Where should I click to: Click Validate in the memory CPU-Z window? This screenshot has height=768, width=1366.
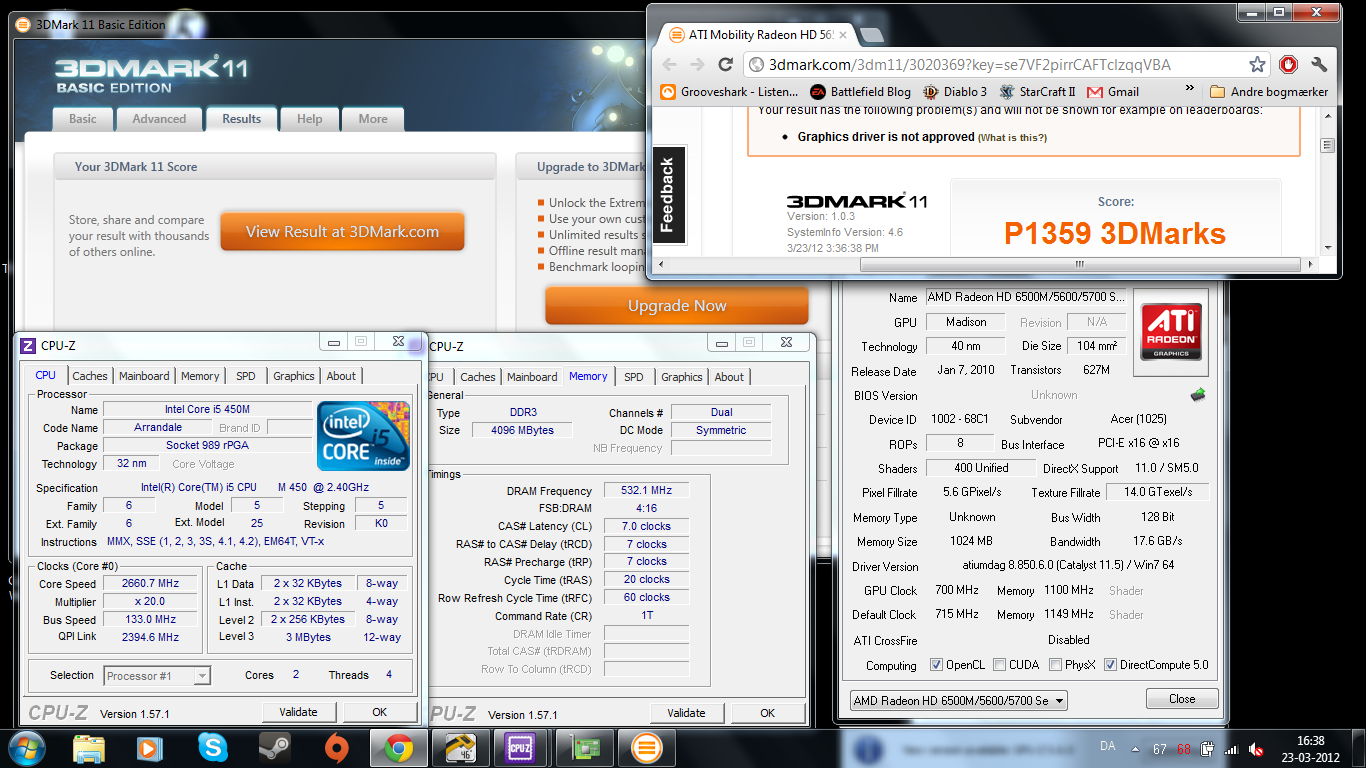pos(686,713)
